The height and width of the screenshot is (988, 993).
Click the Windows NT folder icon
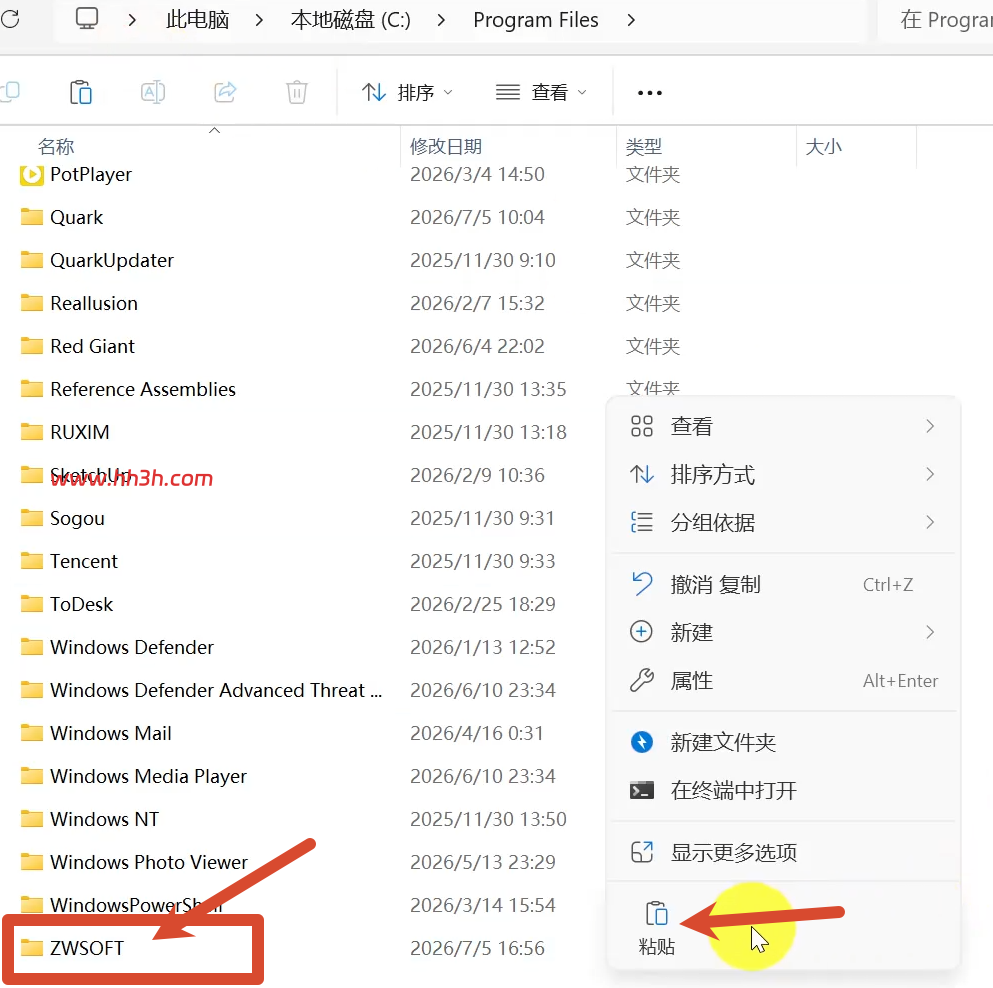coord(32,819)
